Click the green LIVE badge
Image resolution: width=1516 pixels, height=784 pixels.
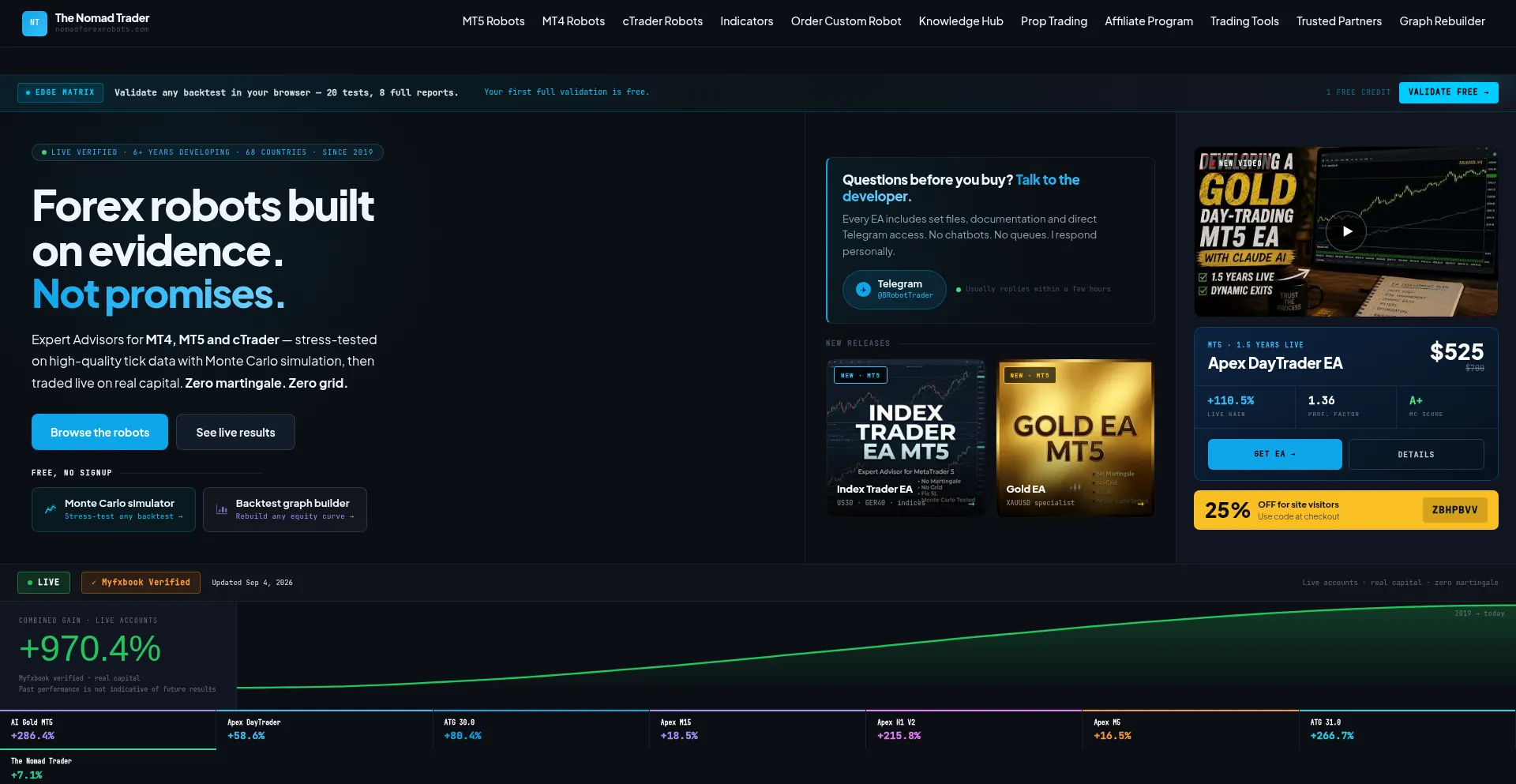(x=43, y=583)
